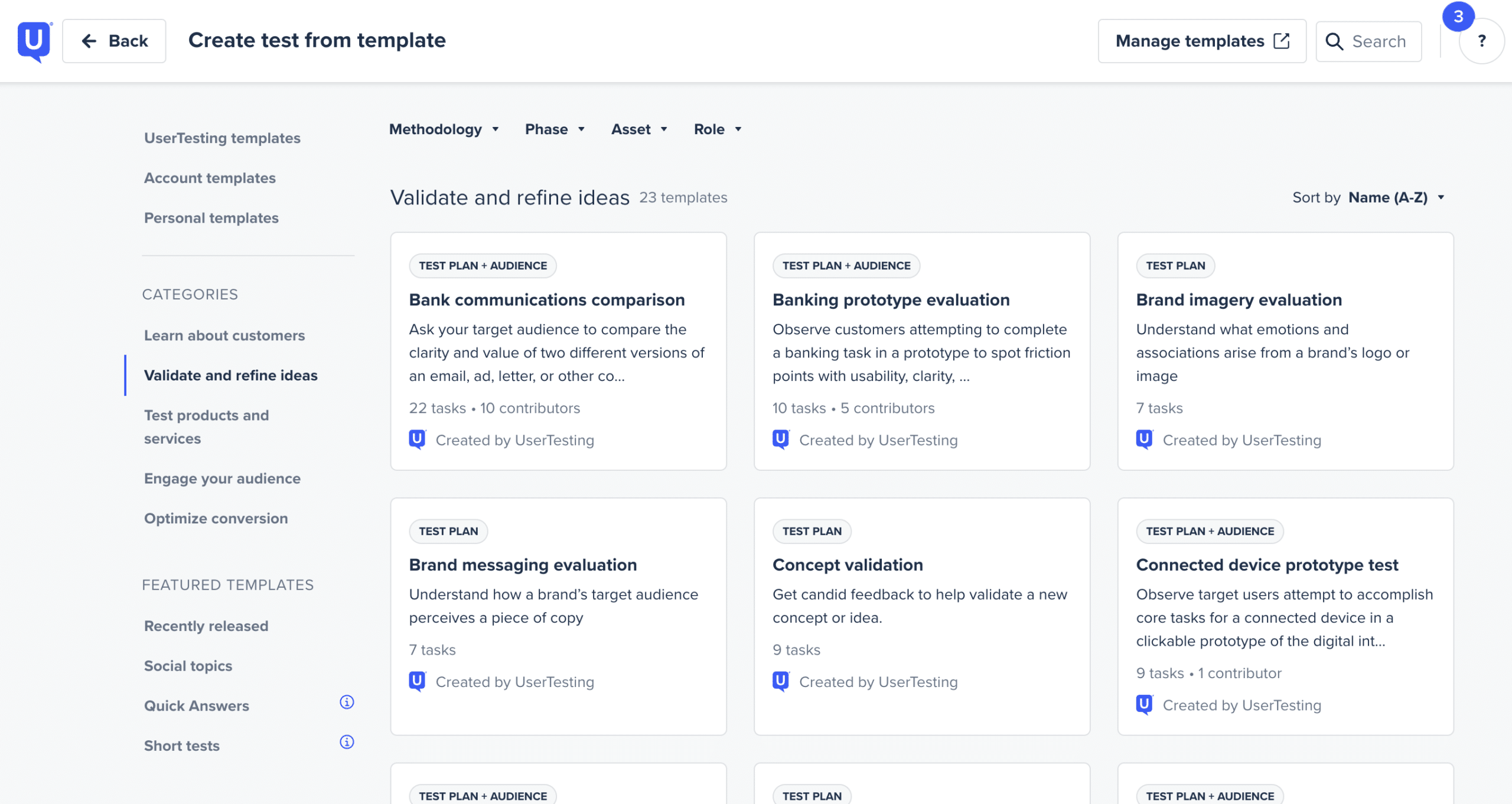Expand the Role filter dropdown
This screenshot has width=1512, height=804.
pos(718,129)
